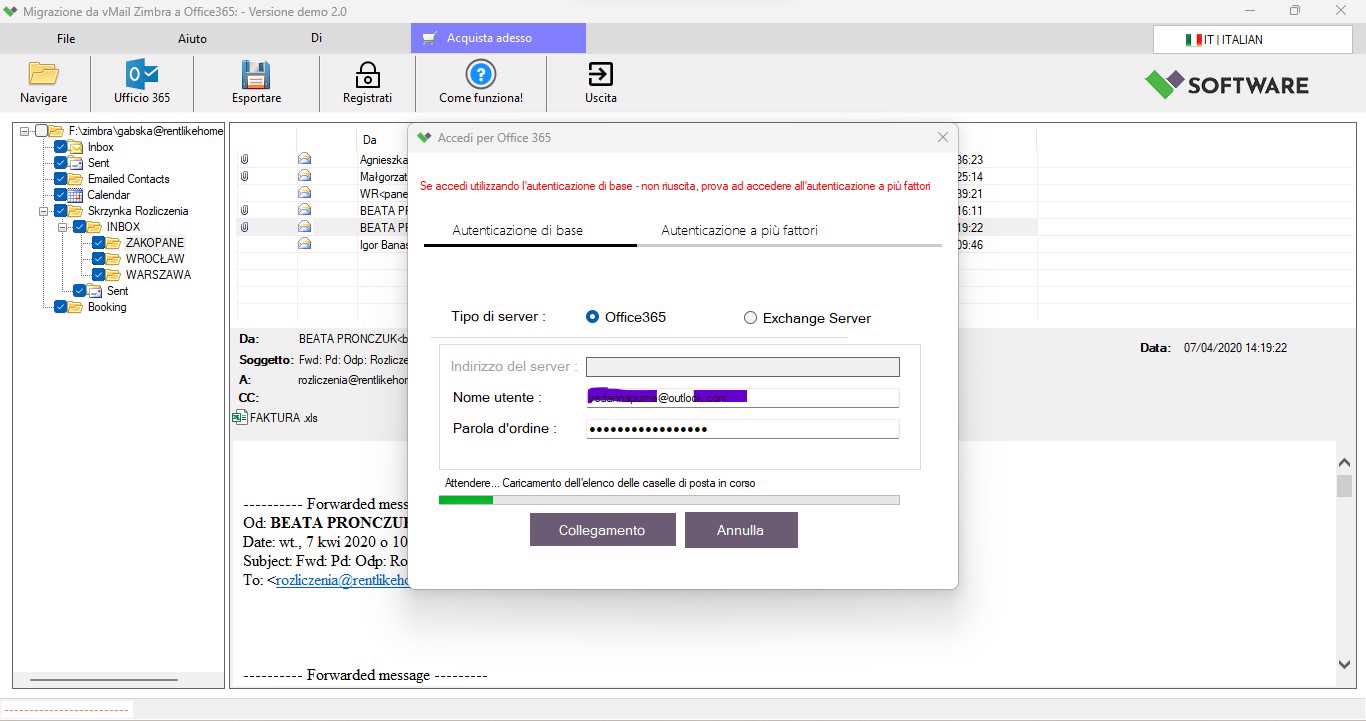This screenshot has width=1366, height=721.
Task: Click the Uscita exit icon
Action: pos(600,74)
